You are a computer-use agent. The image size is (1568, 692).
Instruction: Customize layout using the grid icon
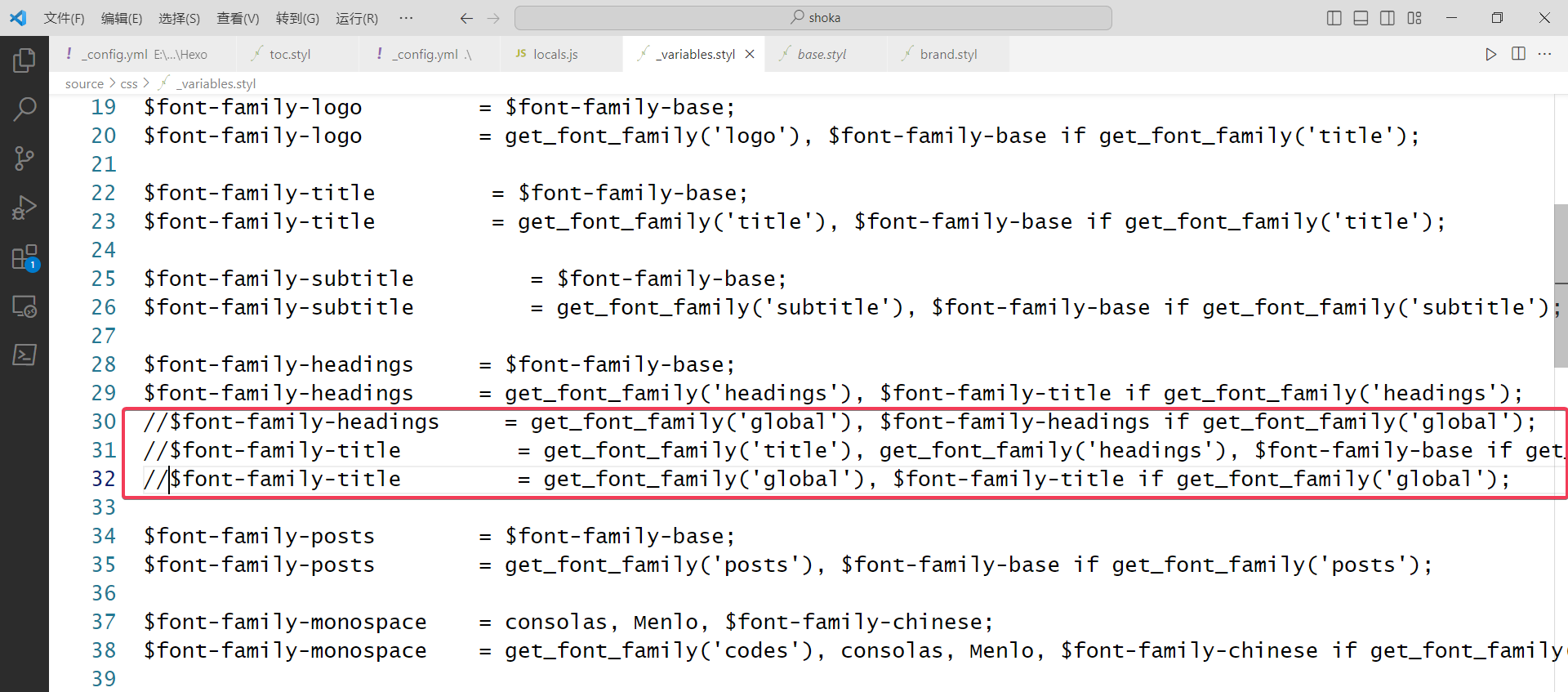click(x=1414, y=18)
